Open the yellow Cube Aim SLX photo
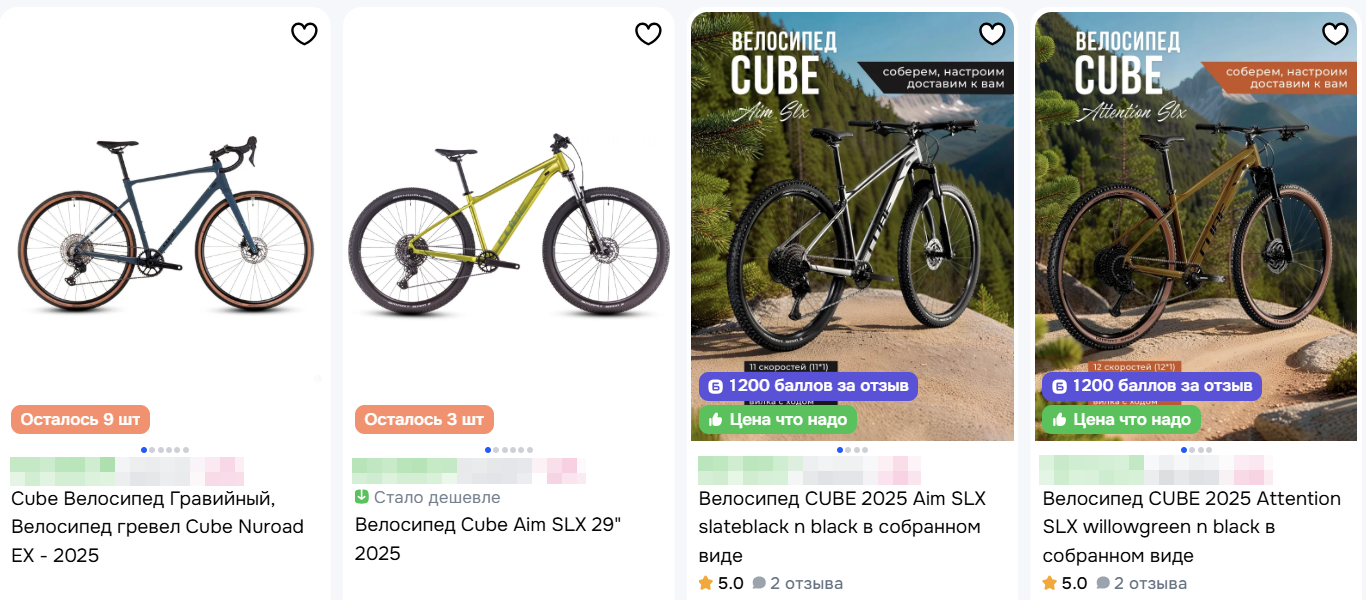The image size is (1366, 600). [x=508, y=225]
